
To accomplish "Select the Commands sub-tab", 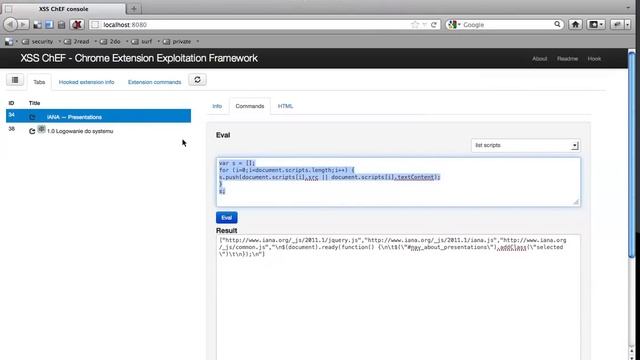I will click(x=250, y=106).
